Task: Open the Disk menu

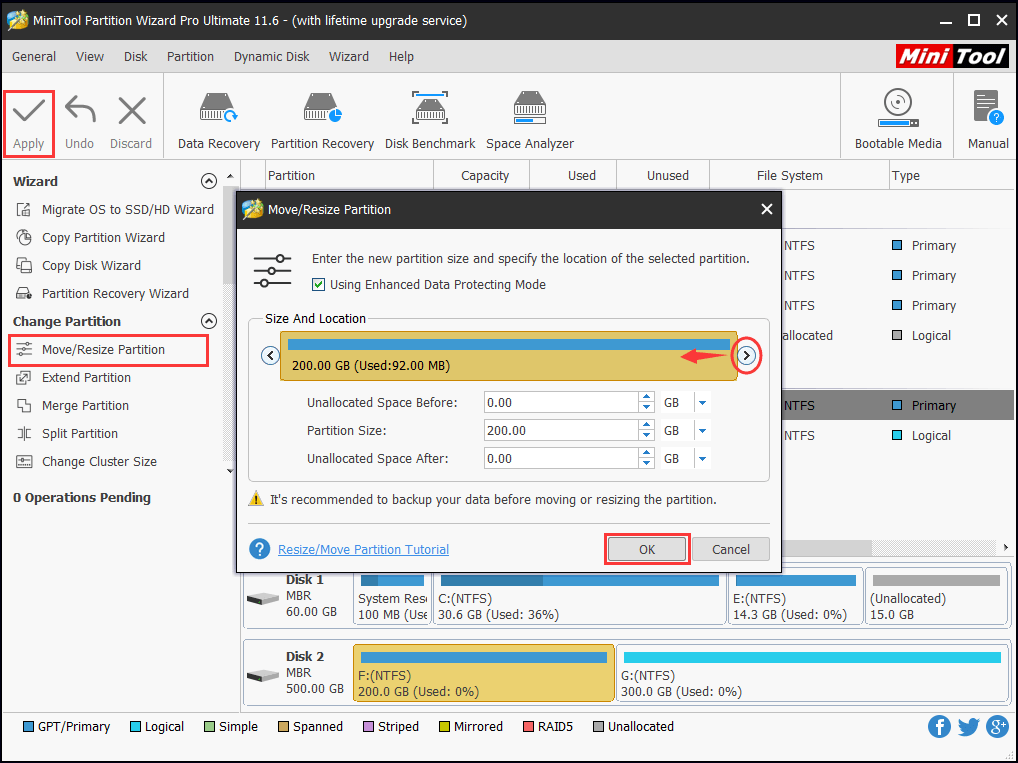Action: point(136,56)
